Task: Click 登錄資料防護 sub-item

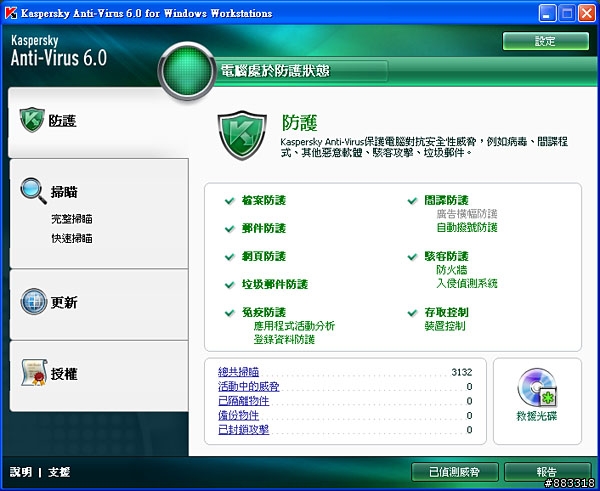Action: 284,339
